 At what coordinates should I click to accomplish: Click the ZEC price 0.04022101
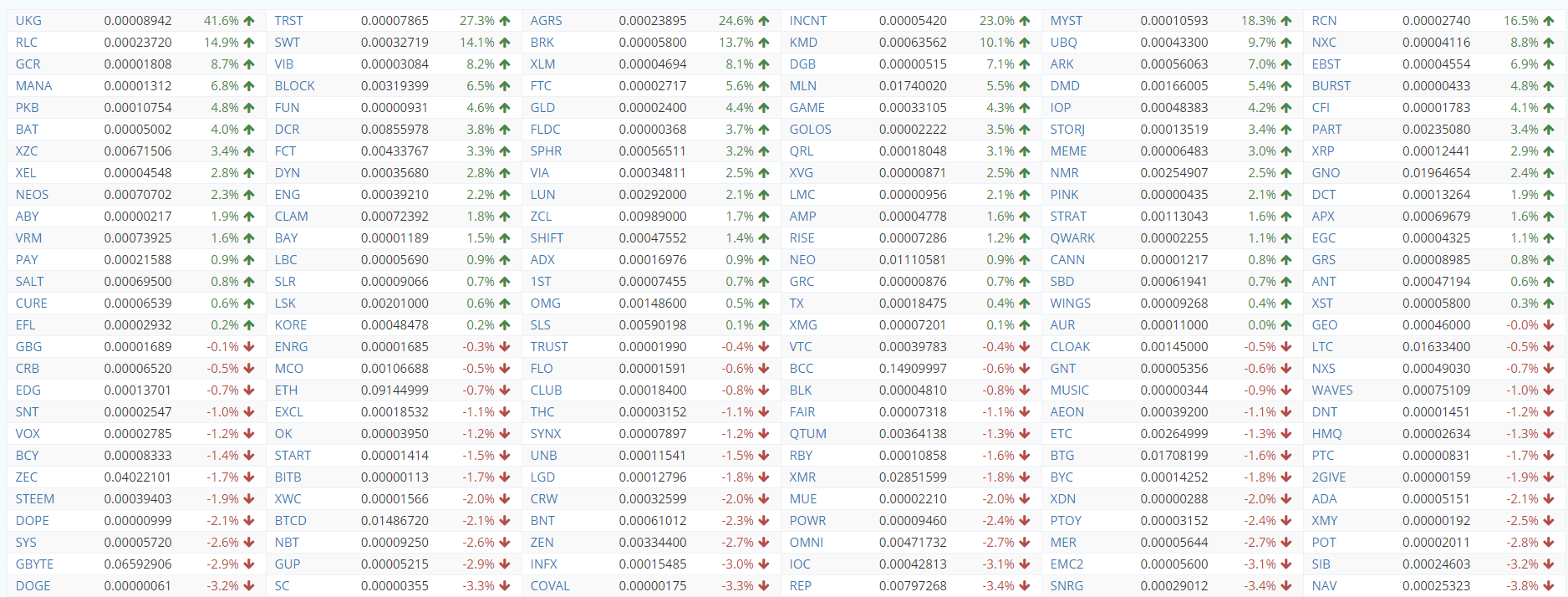(138, 477)
